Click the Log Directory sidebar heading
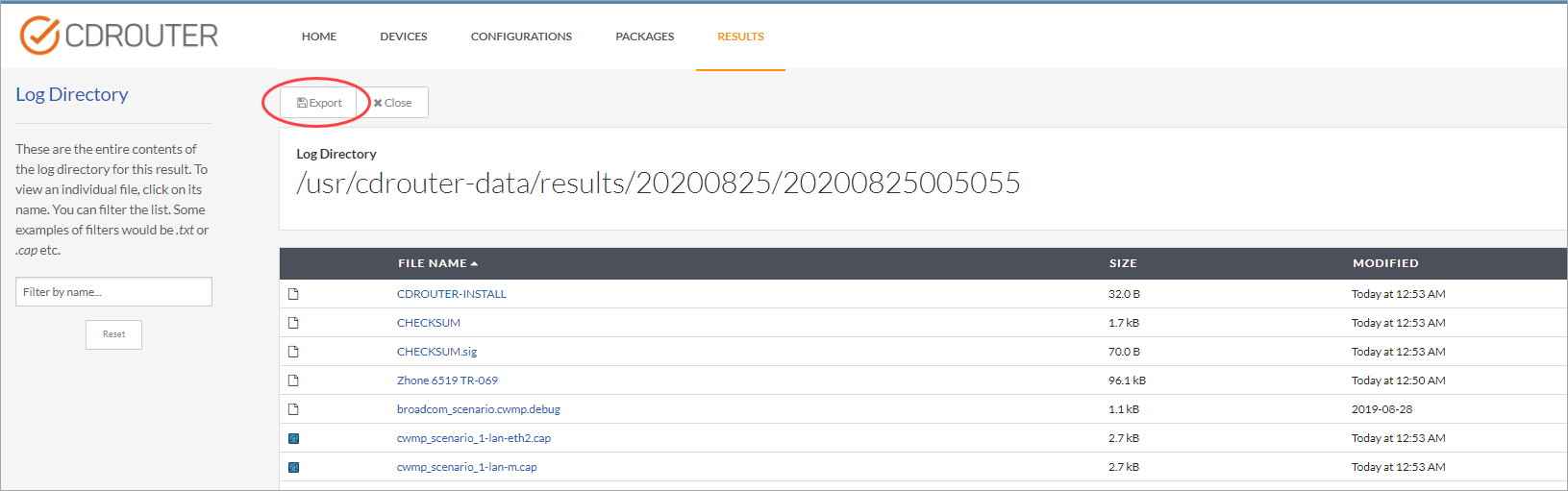This screenshot has height=491, width=1568. 72,94
